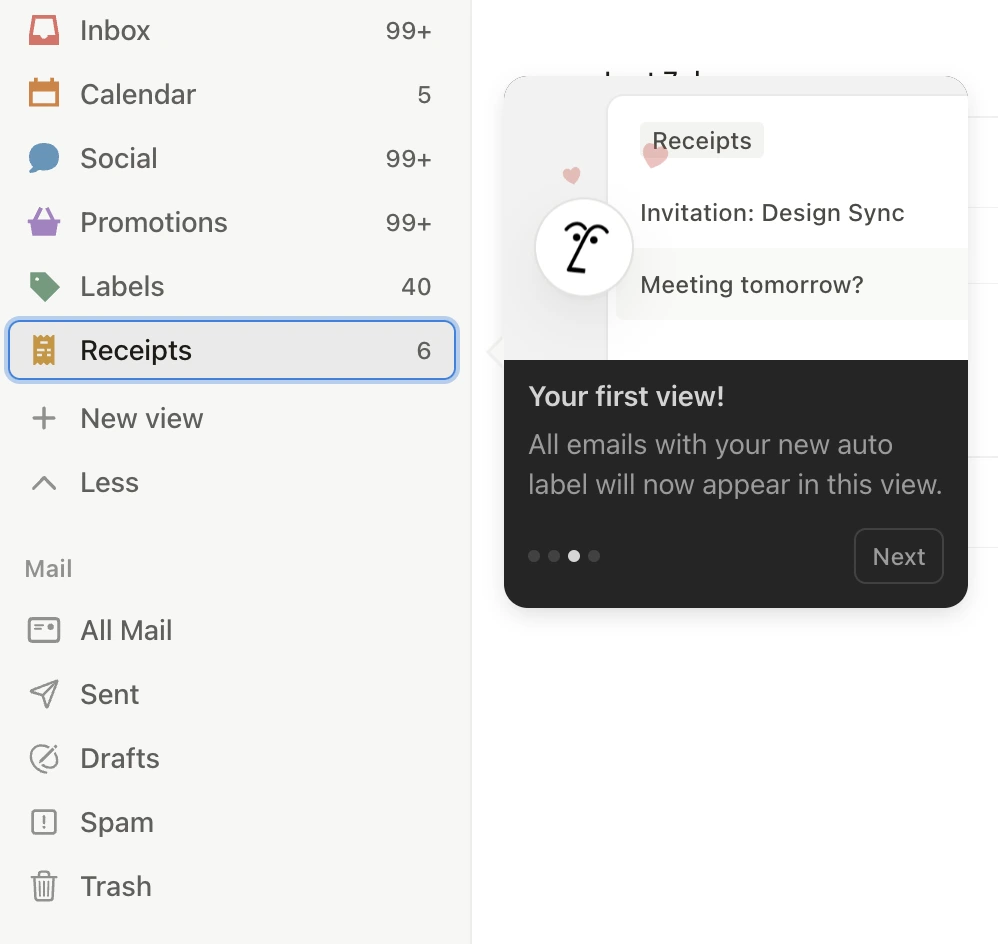This screenshot has width=998, height=944.
Task: Click the red Inbox tray icon
Action: [44, 30]
